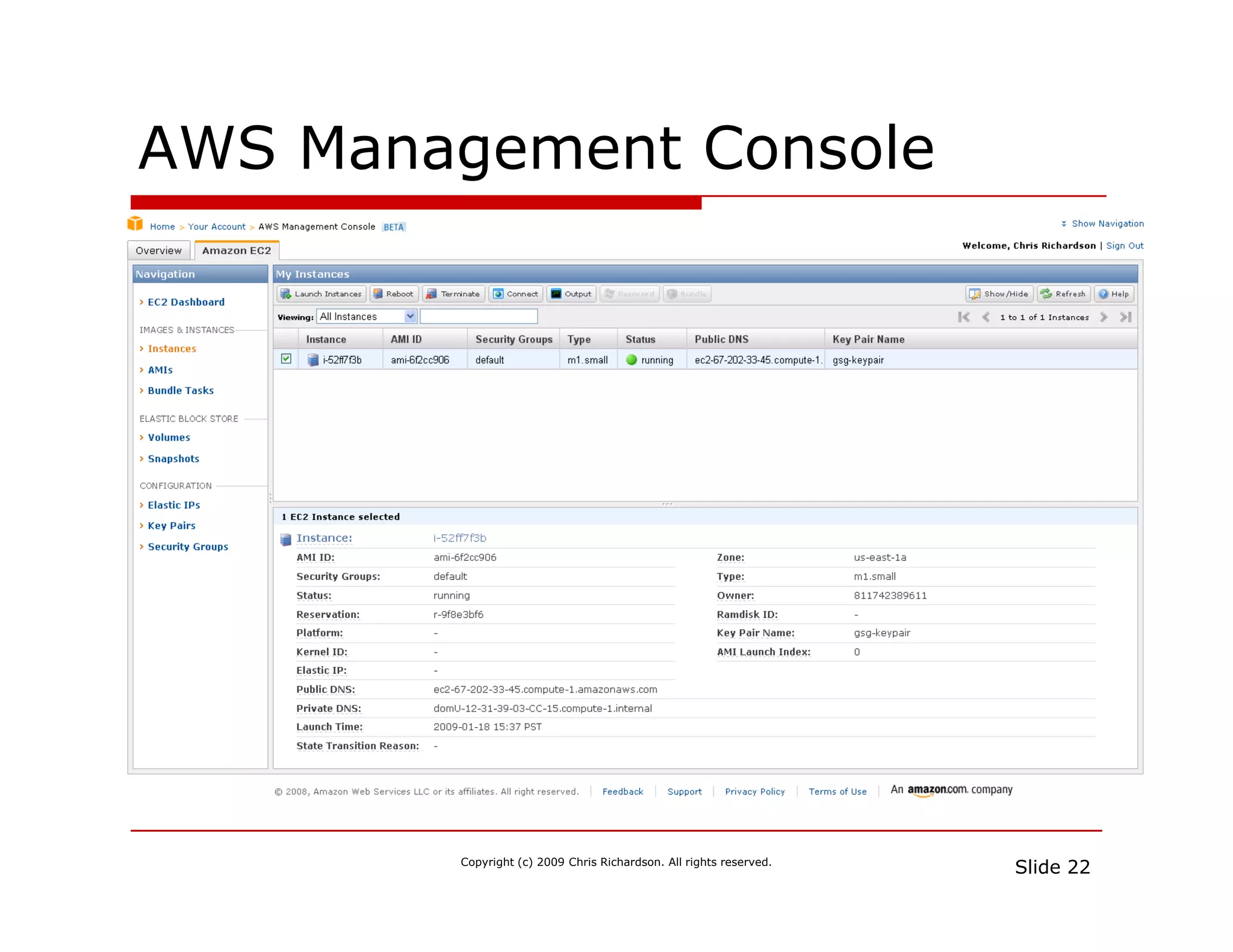Image resolution: width=1233 pixels, height=952 pixels.
Task: Open Bundle Tasks in navigation
Action: tap(181, 391)
